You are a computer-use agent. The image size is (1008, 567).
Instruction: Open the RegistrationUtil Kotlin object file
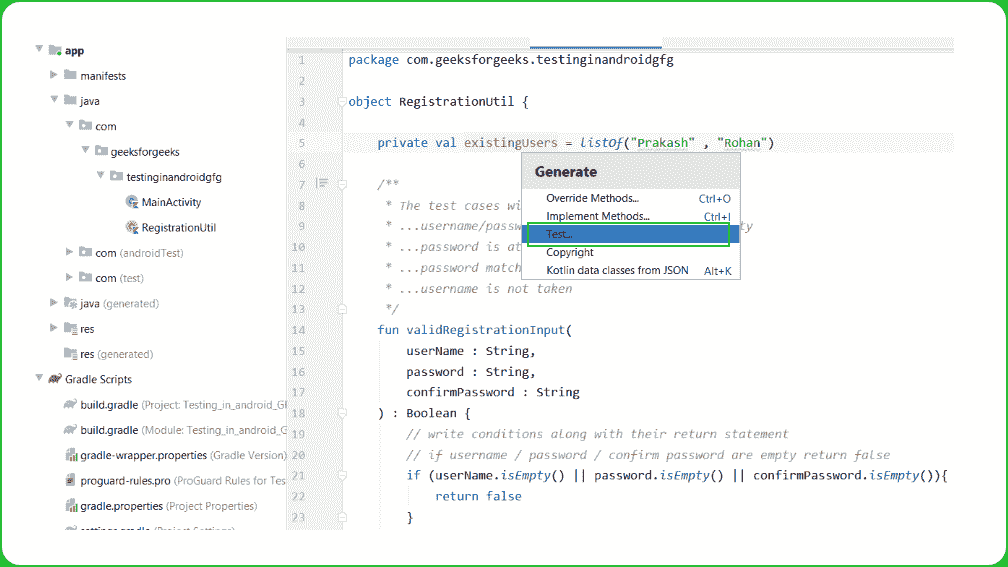(177, 227)
